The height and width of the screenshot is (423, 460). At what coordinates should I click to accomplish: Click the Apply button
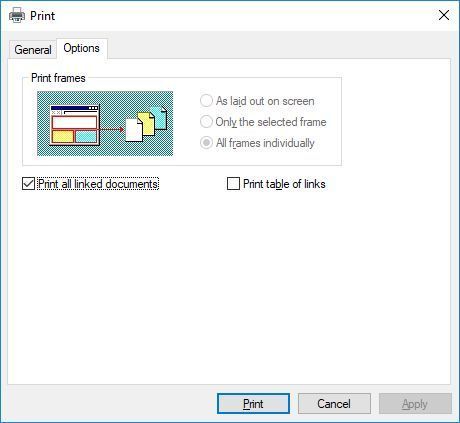(x=415, y=404)
